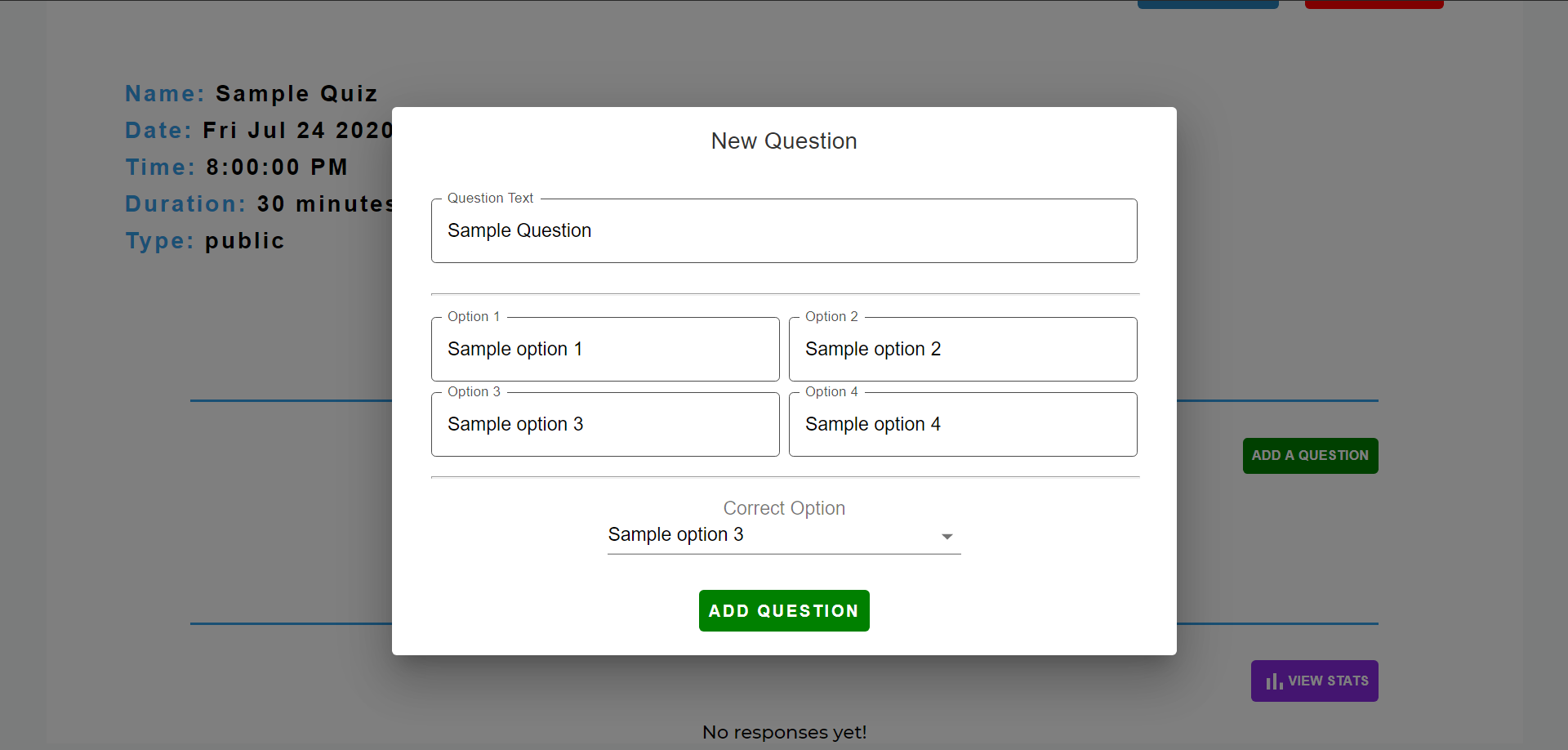Screen dimensions: 1568x750
Task: Focus the Option 2 text field
Action: [963, 350]
